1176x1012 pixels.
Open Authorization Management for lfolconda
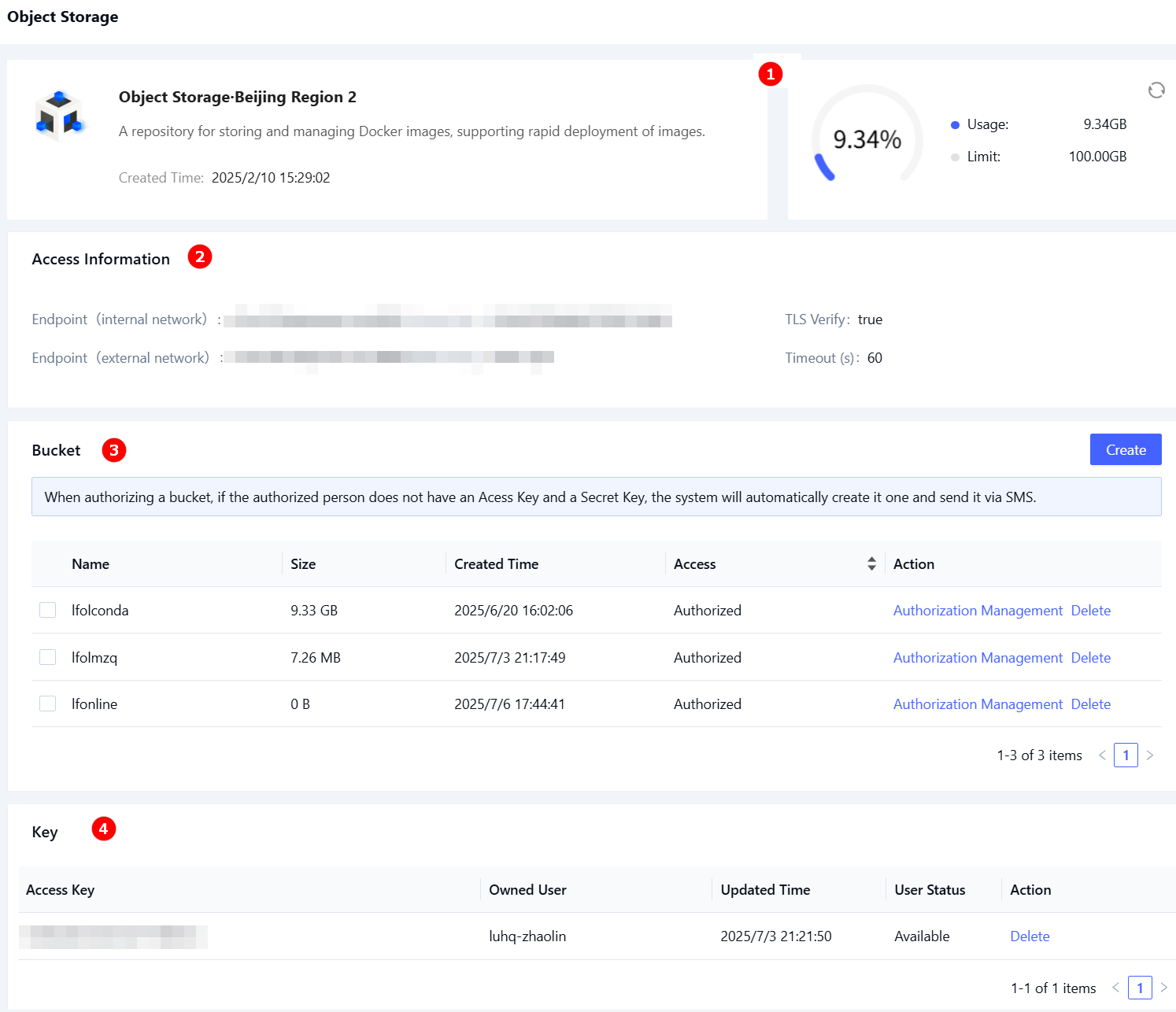(x=978, y=611)
